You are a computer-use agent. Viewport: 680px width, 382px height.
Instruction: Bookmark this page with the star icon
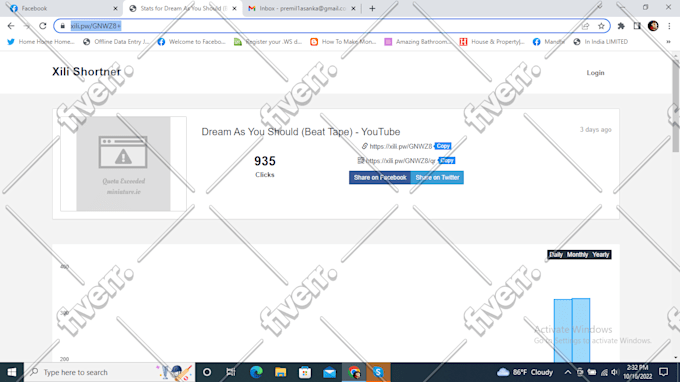601,26
